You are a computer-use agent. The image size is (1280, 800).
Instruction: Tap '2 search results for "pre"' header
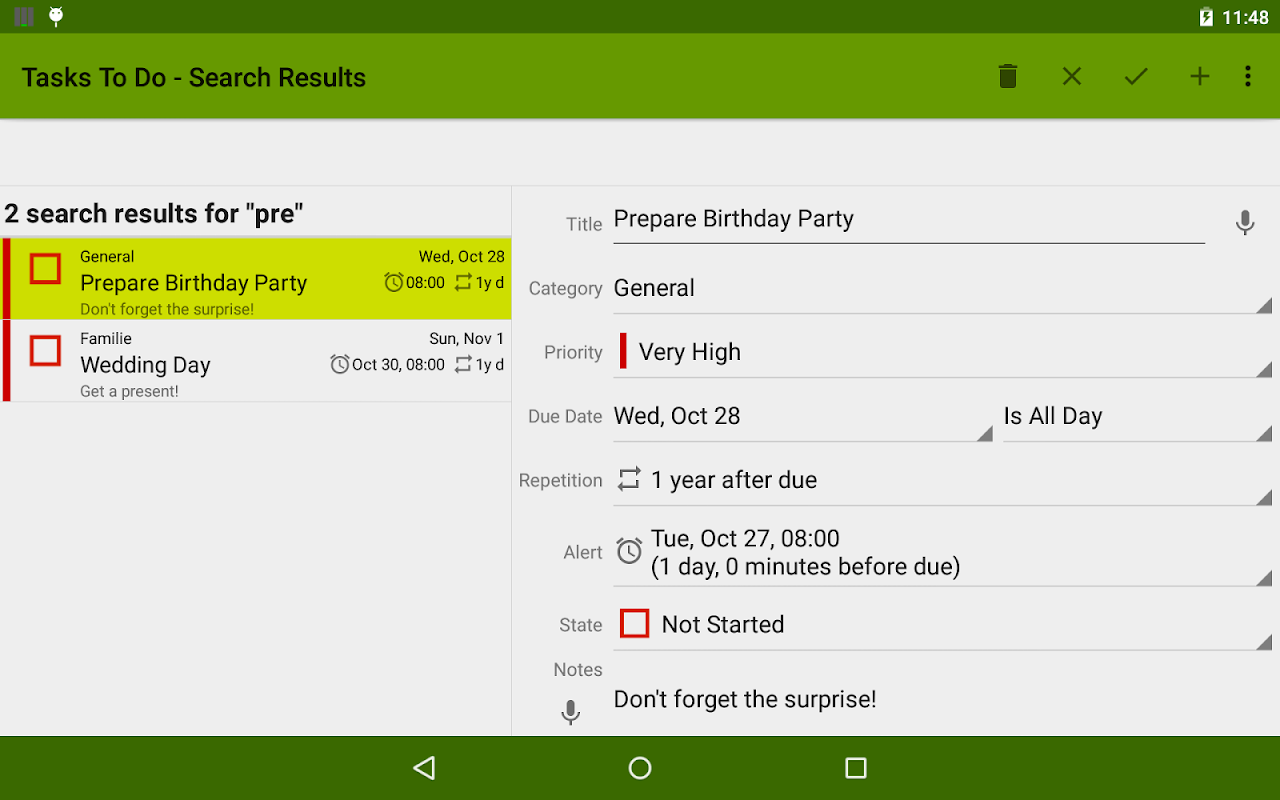(x=154, y=213)
